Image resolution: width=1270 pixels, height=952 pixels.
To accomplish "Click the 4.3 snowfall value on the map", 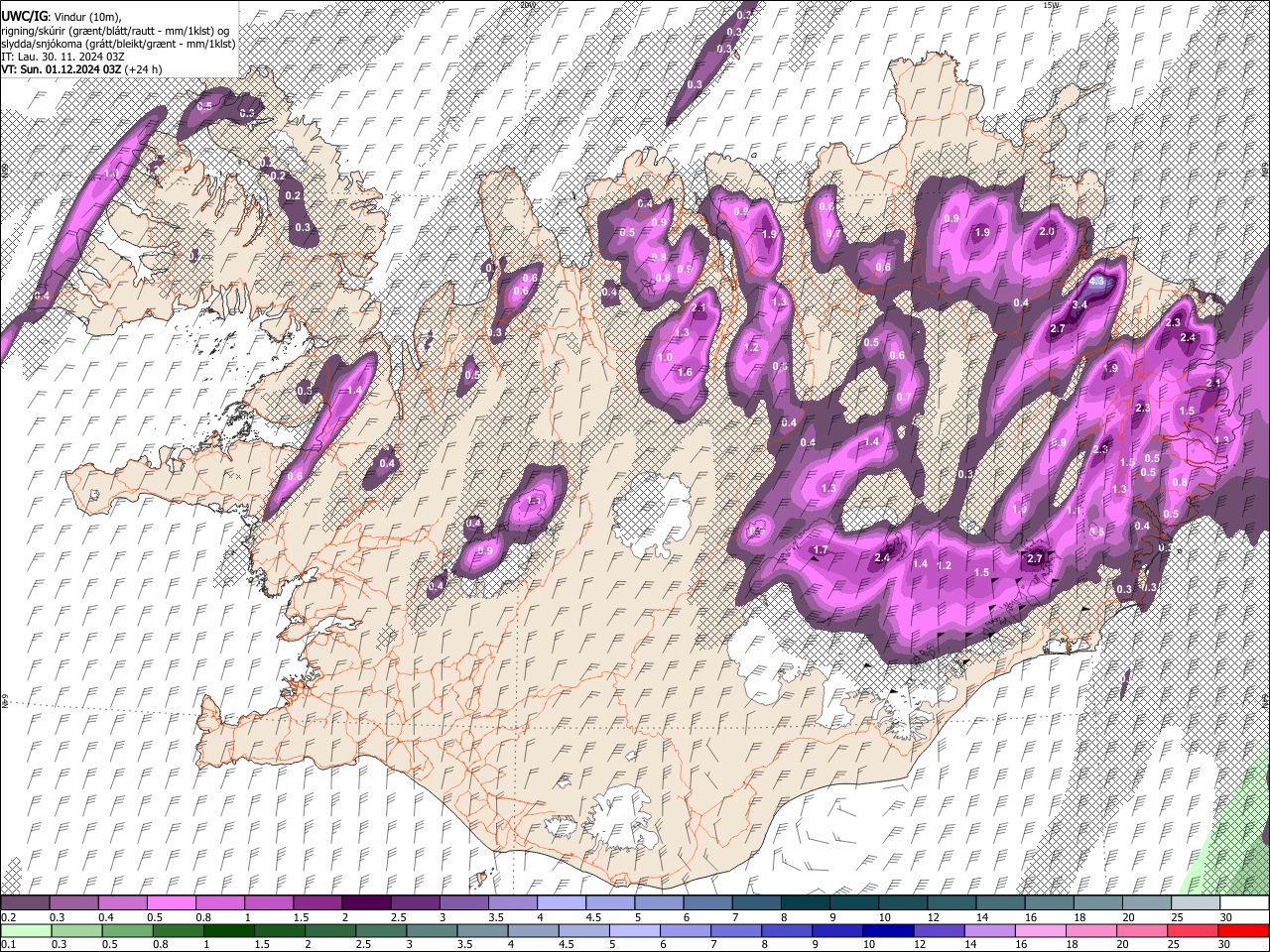I will click(x=1096, y=282).
